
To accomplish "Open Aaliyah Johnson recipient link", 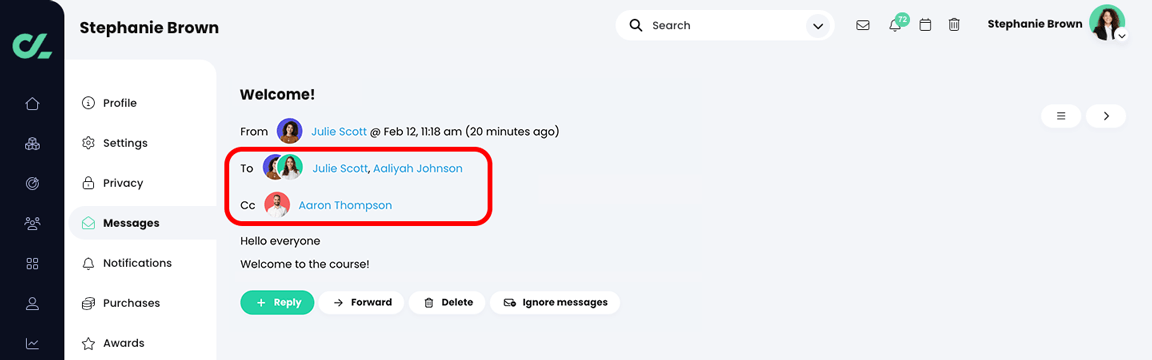I will point(418,168).
